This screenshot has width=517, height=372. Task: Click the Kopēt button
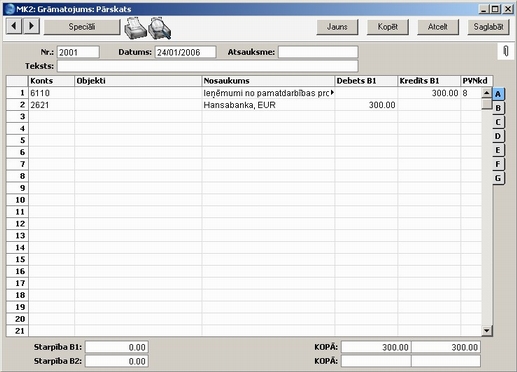pos(387,27)
